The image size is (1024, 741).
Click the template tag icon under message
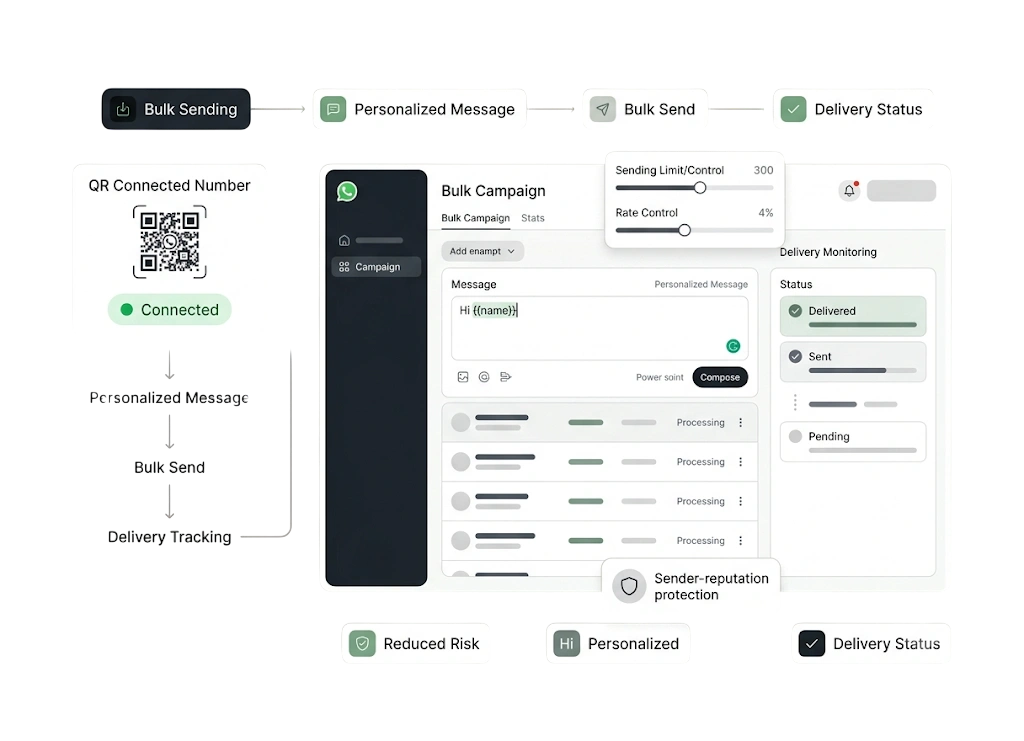click(505, 377)
